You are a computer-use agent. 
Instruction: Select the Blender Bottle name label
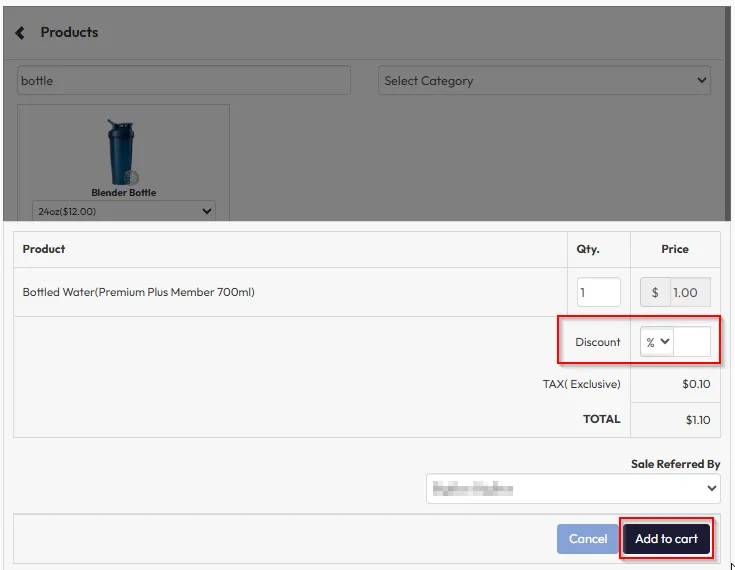124,192
